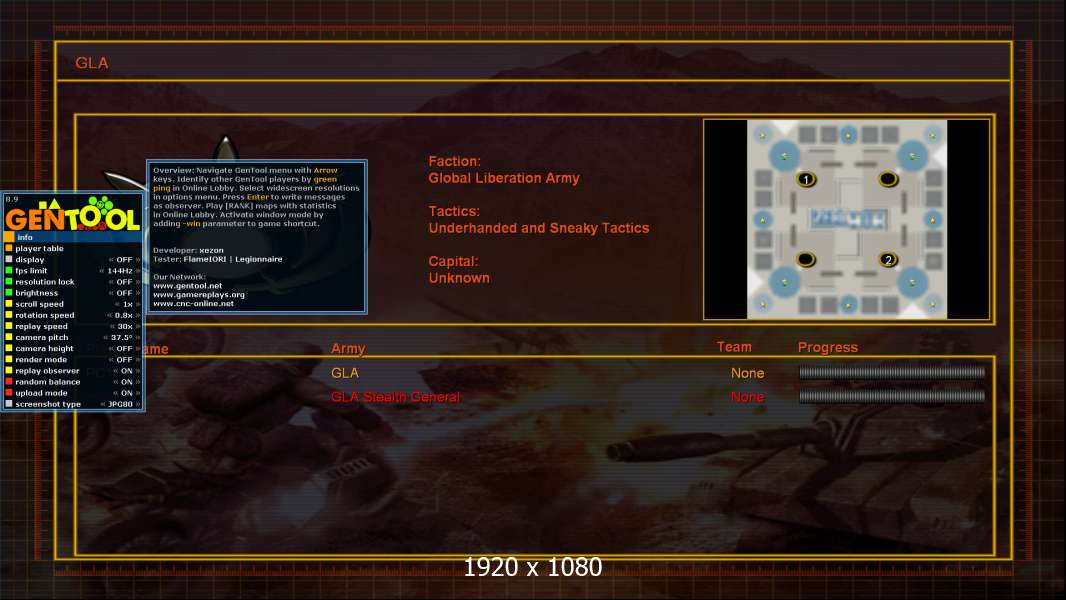Screen dimensions: 1066x600
Task: Click the red square beside random balance
Action: point(9,381)
